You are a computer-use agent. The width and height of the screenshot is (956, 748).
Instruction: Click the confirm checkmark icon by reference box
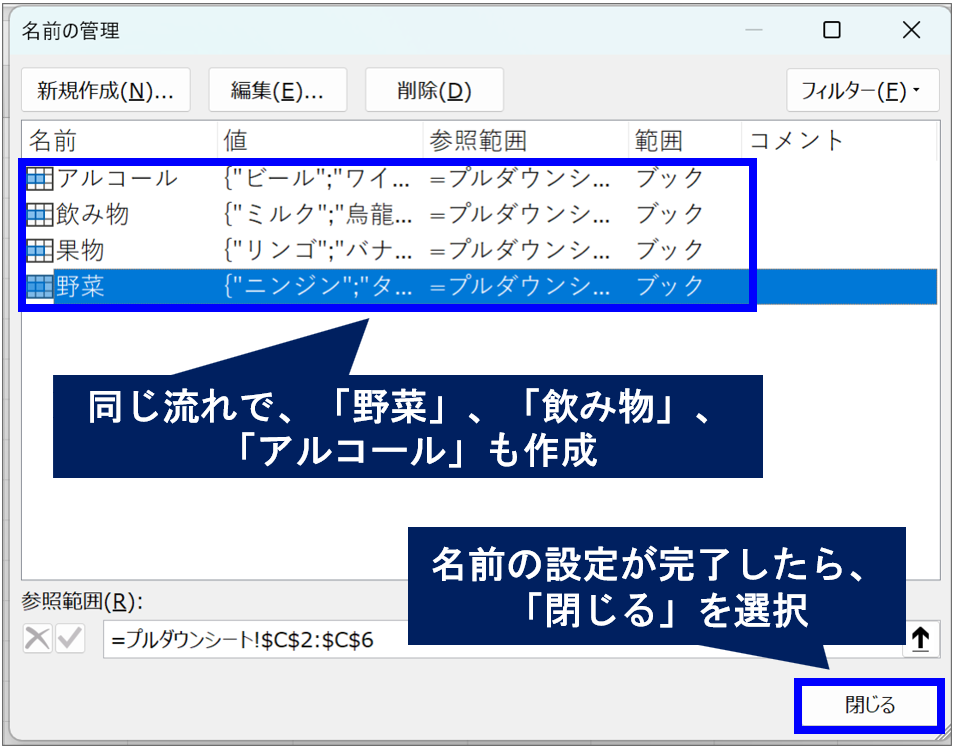click(70, 640)
